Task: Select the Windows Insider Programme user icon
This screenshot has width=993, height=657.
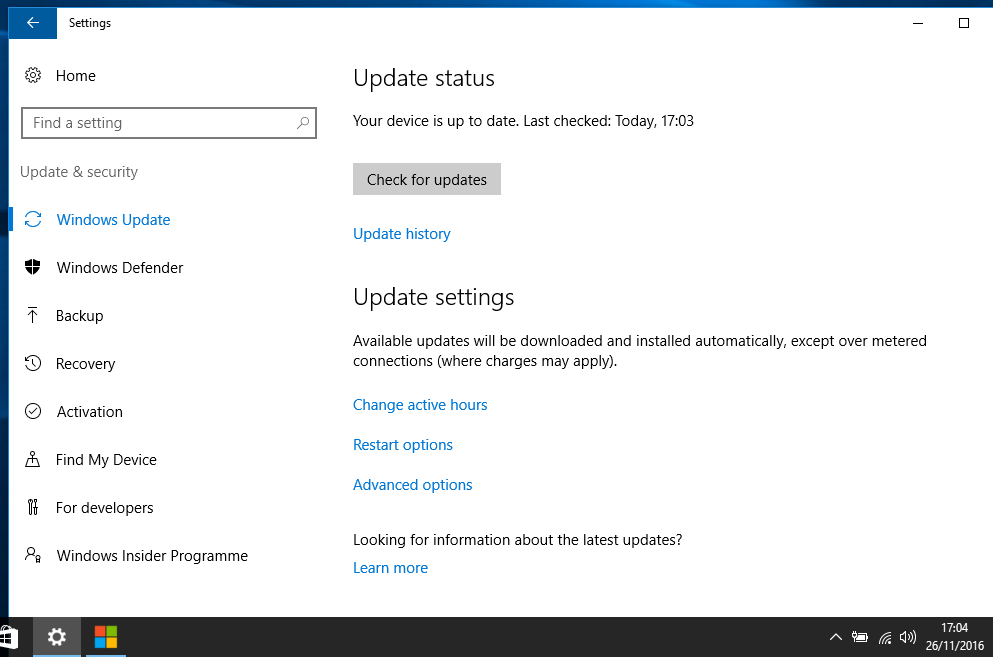Action: (33, 555)
